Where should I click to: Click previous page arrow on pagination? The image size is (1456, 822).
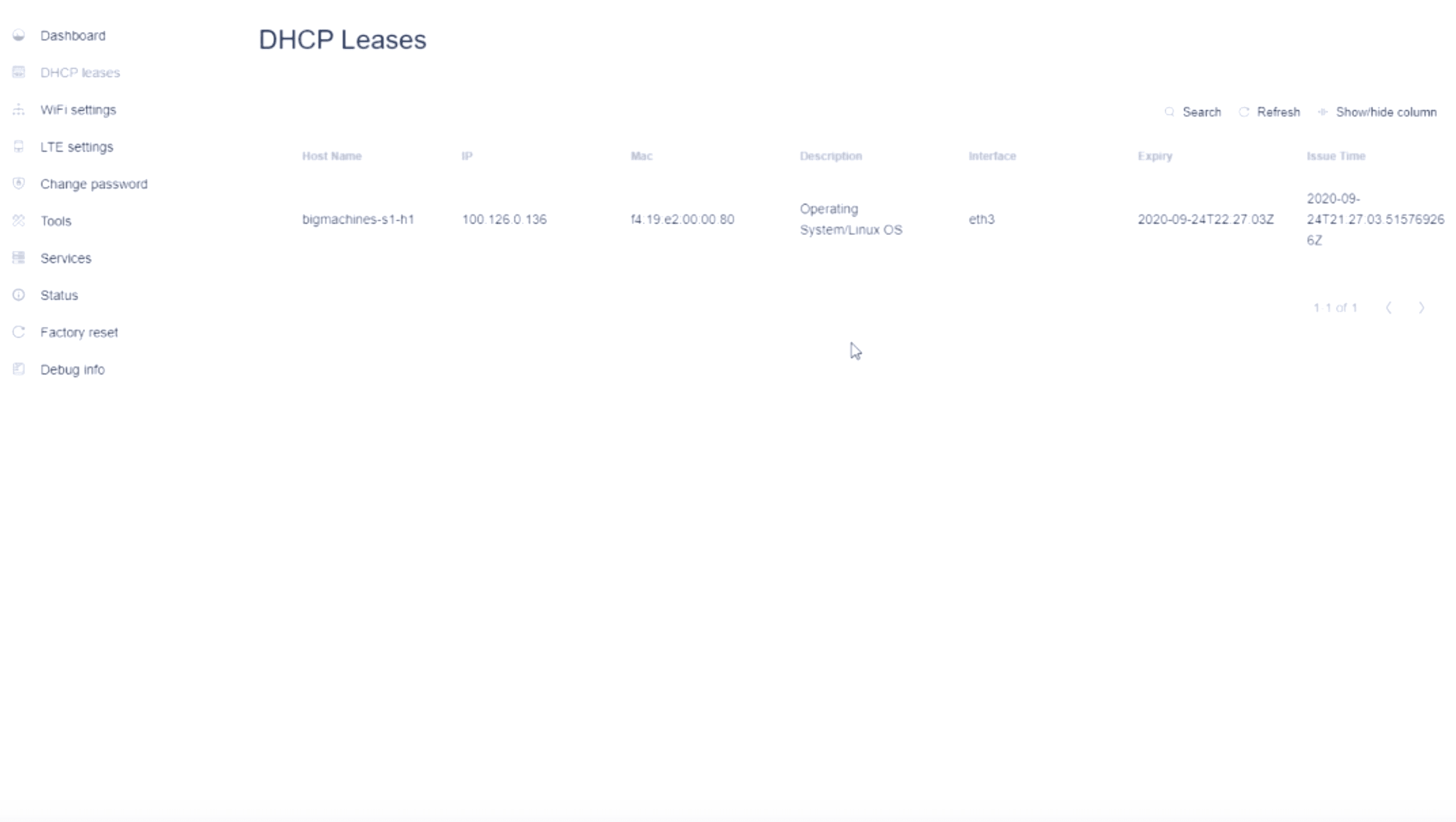tap(1389, 307)
